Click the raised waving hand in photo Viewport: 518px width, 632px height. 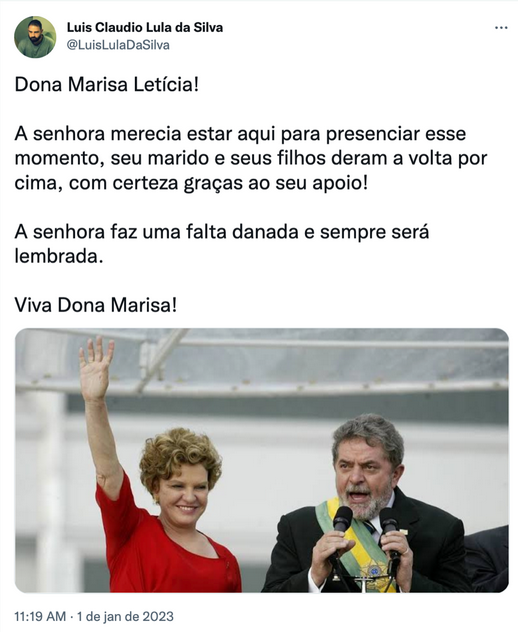click(x=95, y=369)
